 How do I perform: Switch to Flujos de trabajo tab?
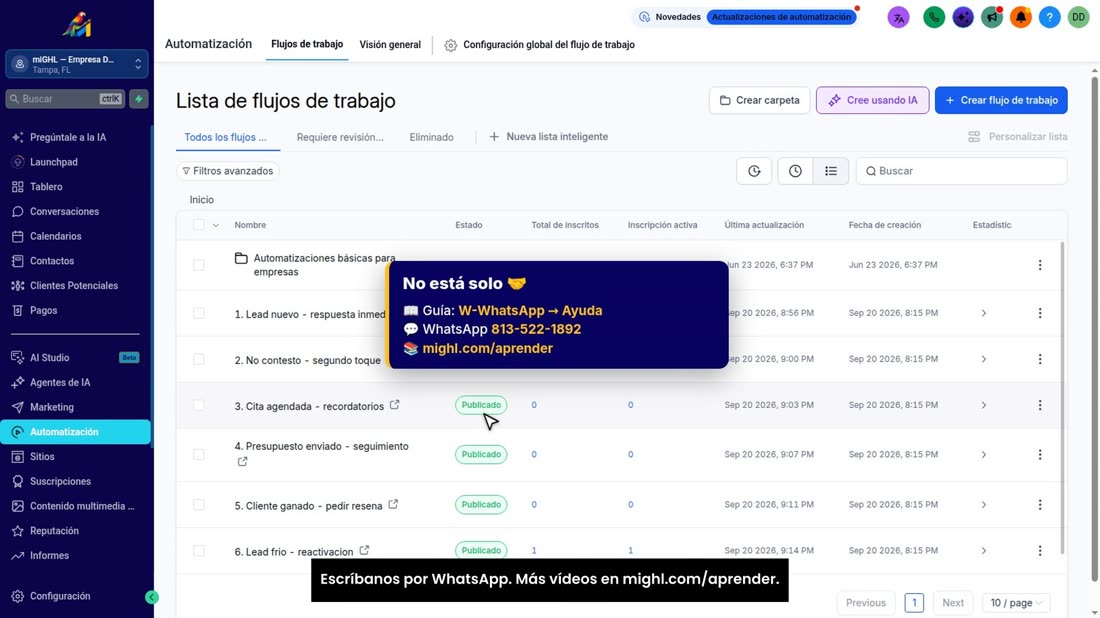pos(307,44)
